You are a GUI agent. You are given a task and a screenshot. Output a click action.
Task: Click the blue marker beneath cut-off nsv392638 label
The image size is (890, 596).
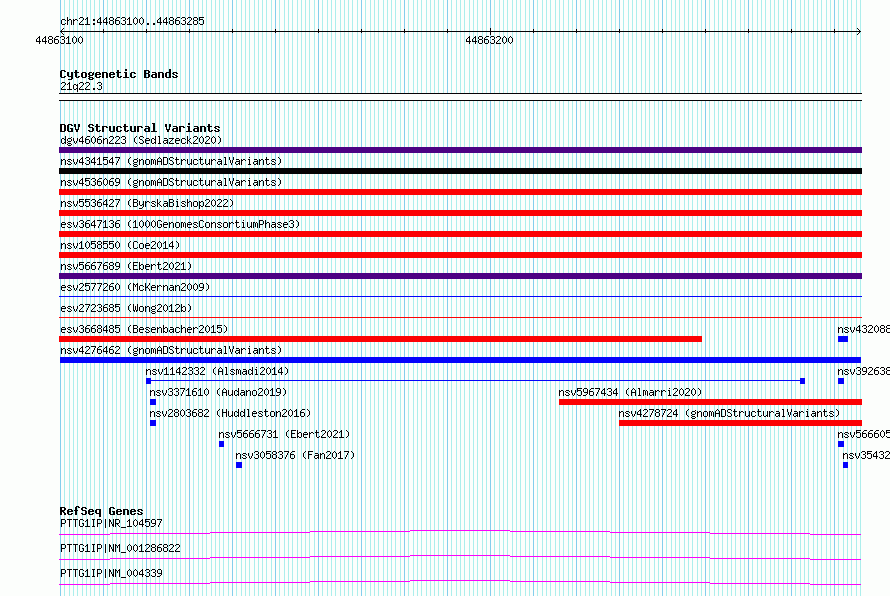(841, 381)
